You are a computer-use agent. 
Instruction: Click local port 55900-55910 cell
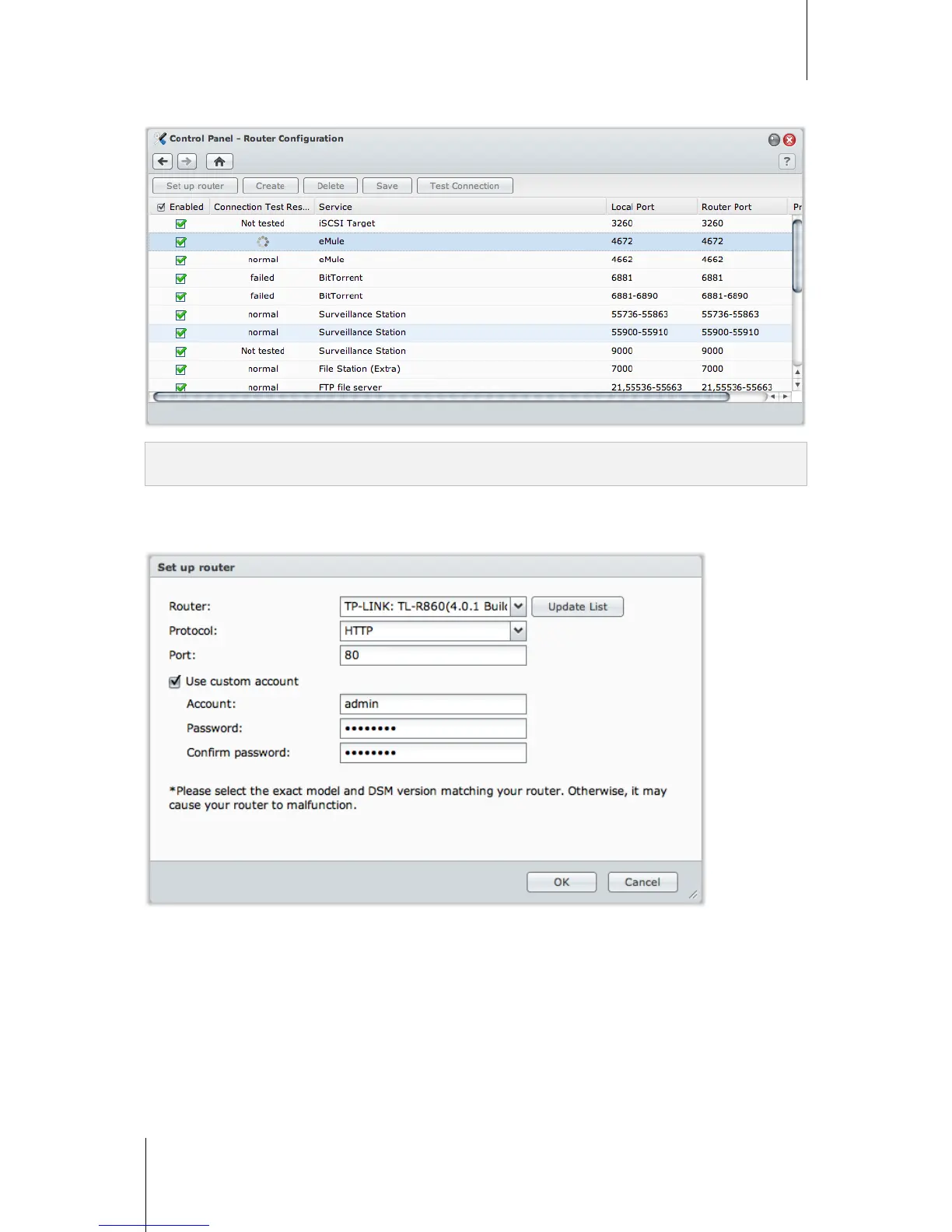[639, 332]
